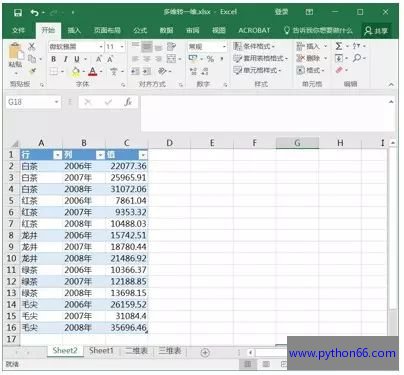This screenshot has height=375, width=404.
Task: Switch to Sheet1 worksheet tab
Action: point(101,351)
